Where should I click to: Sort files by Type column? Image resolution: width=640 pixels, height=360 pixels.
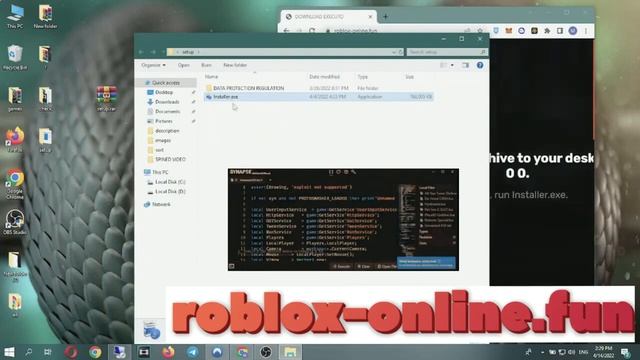[362, 77]
